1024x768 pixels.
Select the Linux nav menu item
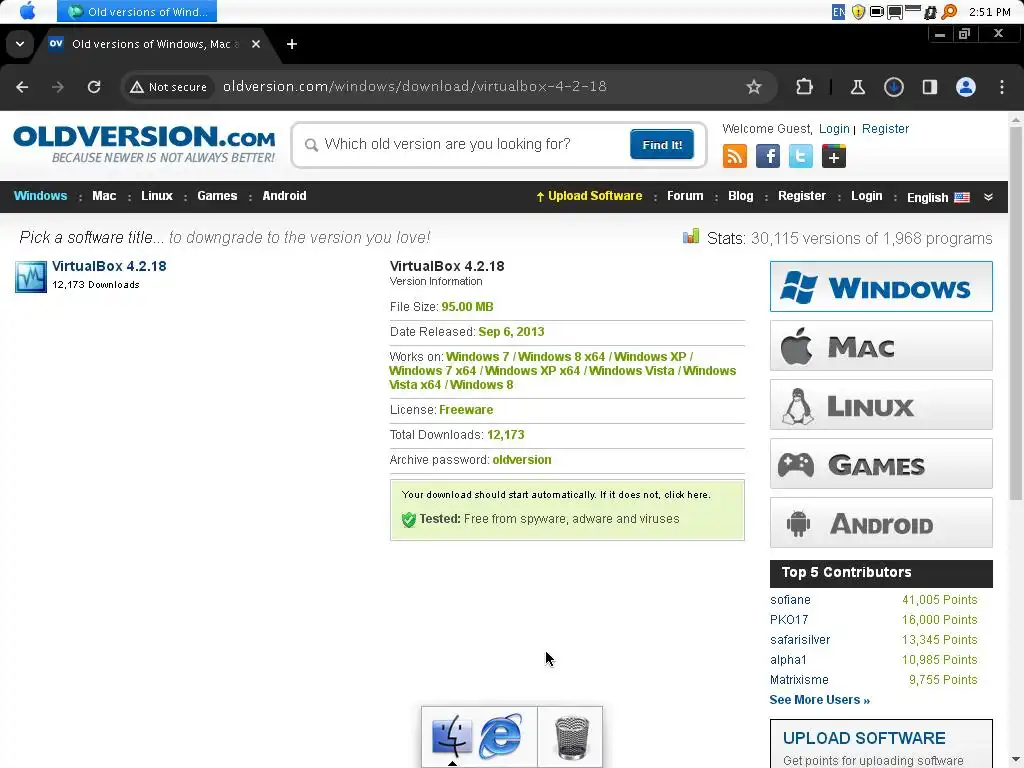[157, 196]
